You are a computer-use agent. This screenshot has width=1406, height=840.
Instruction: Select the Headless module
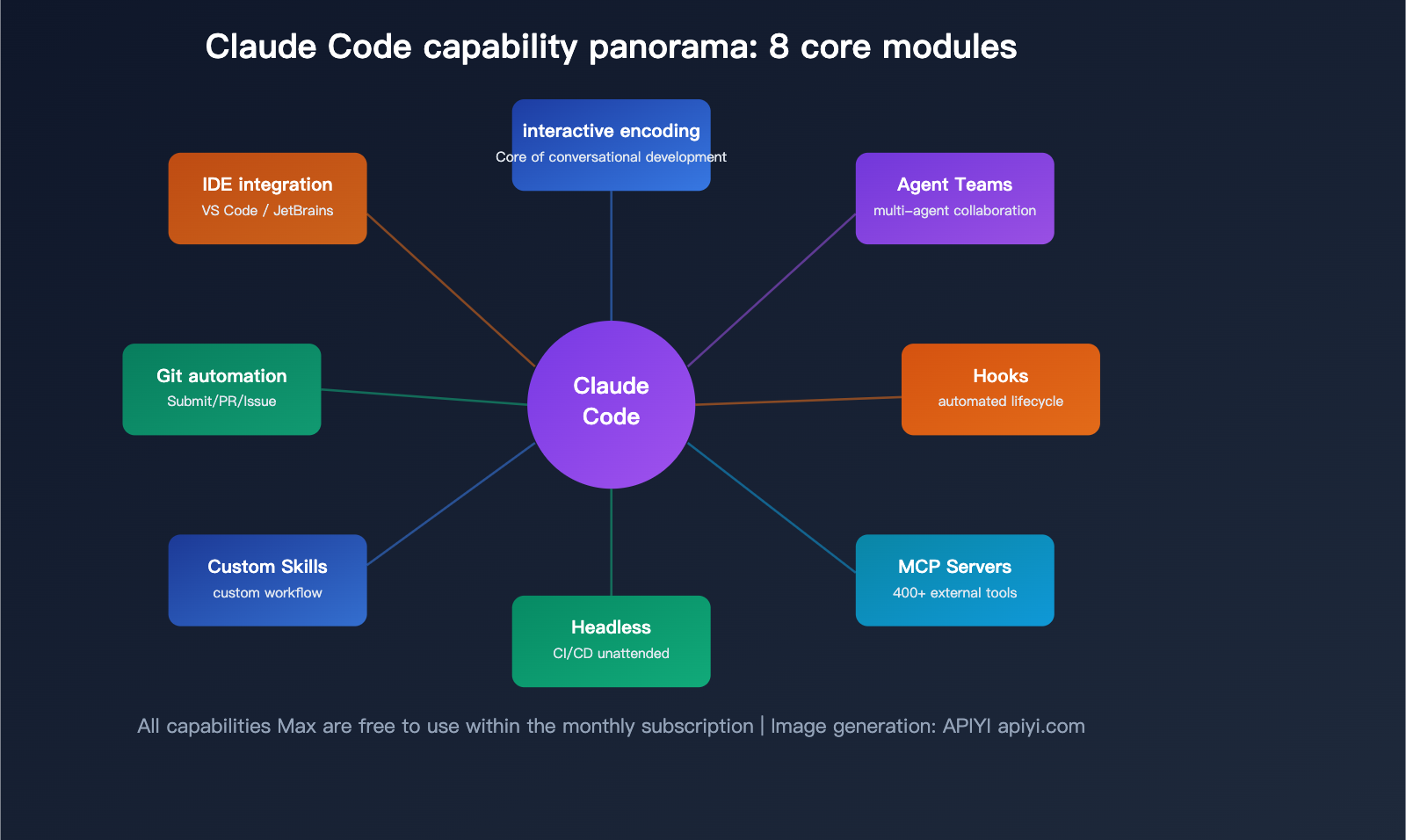click(x=611, y=641)
